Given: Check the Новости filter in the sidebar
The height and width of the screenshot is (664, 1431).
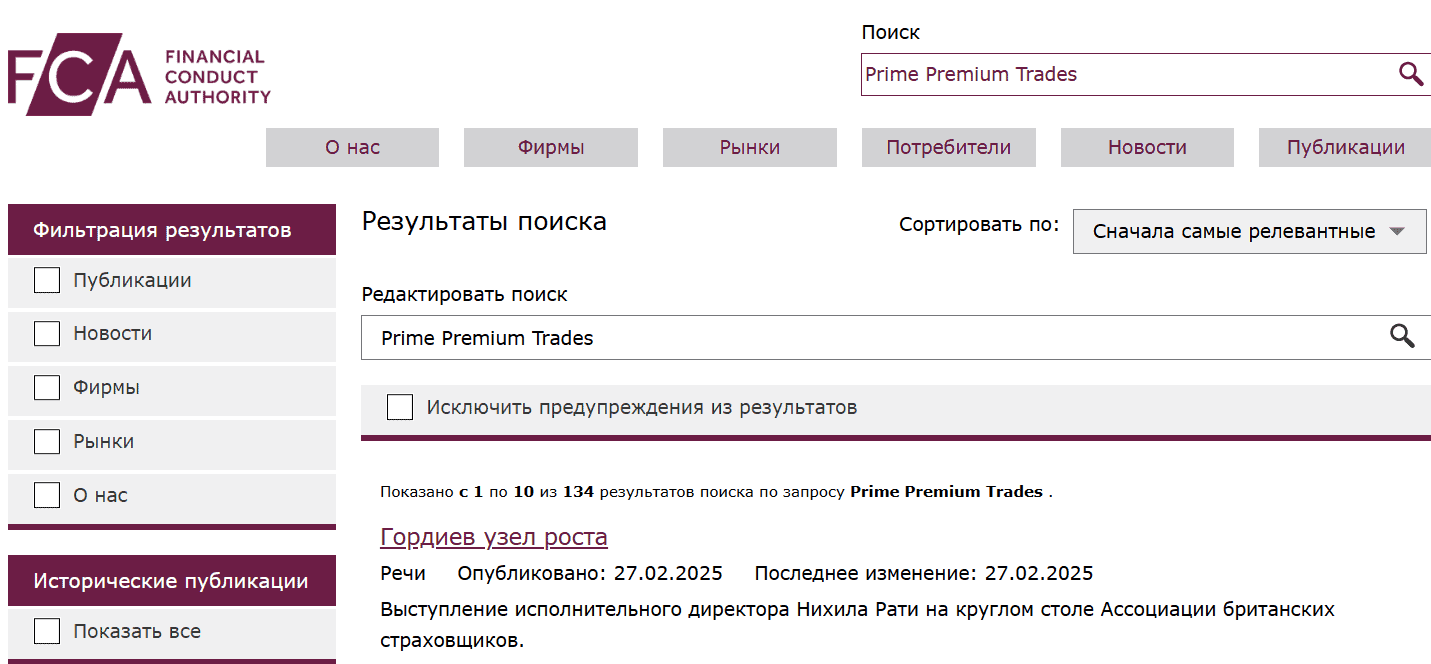Looking at the screenshot, I should pos(46,333).
